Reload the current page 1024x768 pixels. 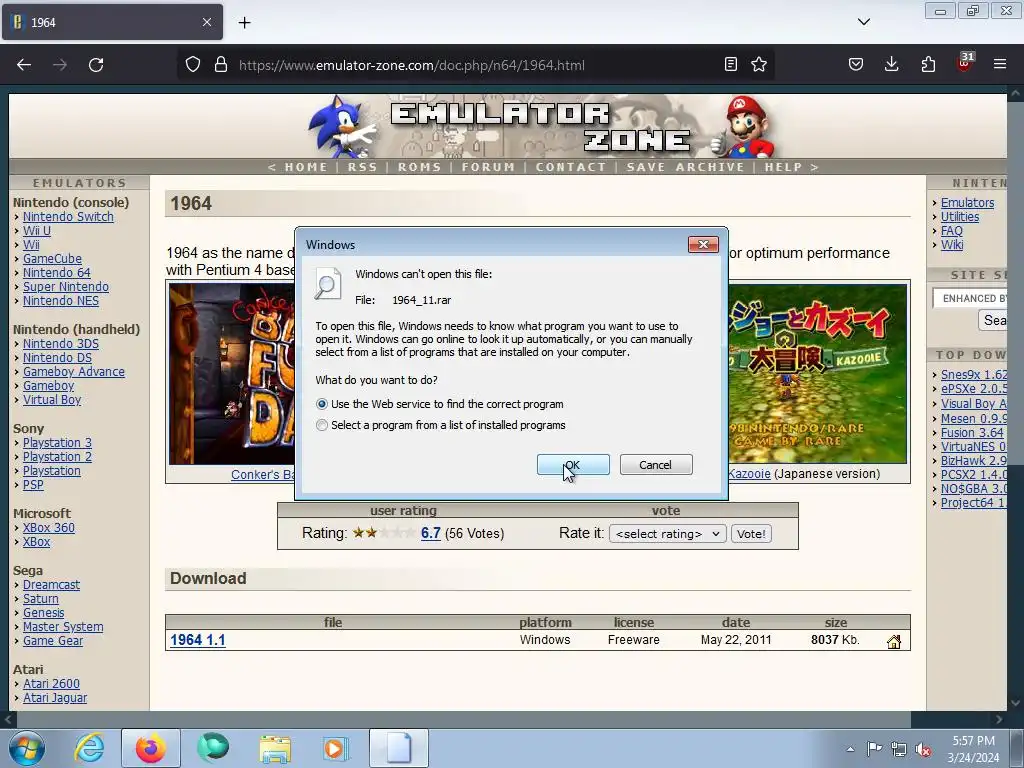[96, 65]
